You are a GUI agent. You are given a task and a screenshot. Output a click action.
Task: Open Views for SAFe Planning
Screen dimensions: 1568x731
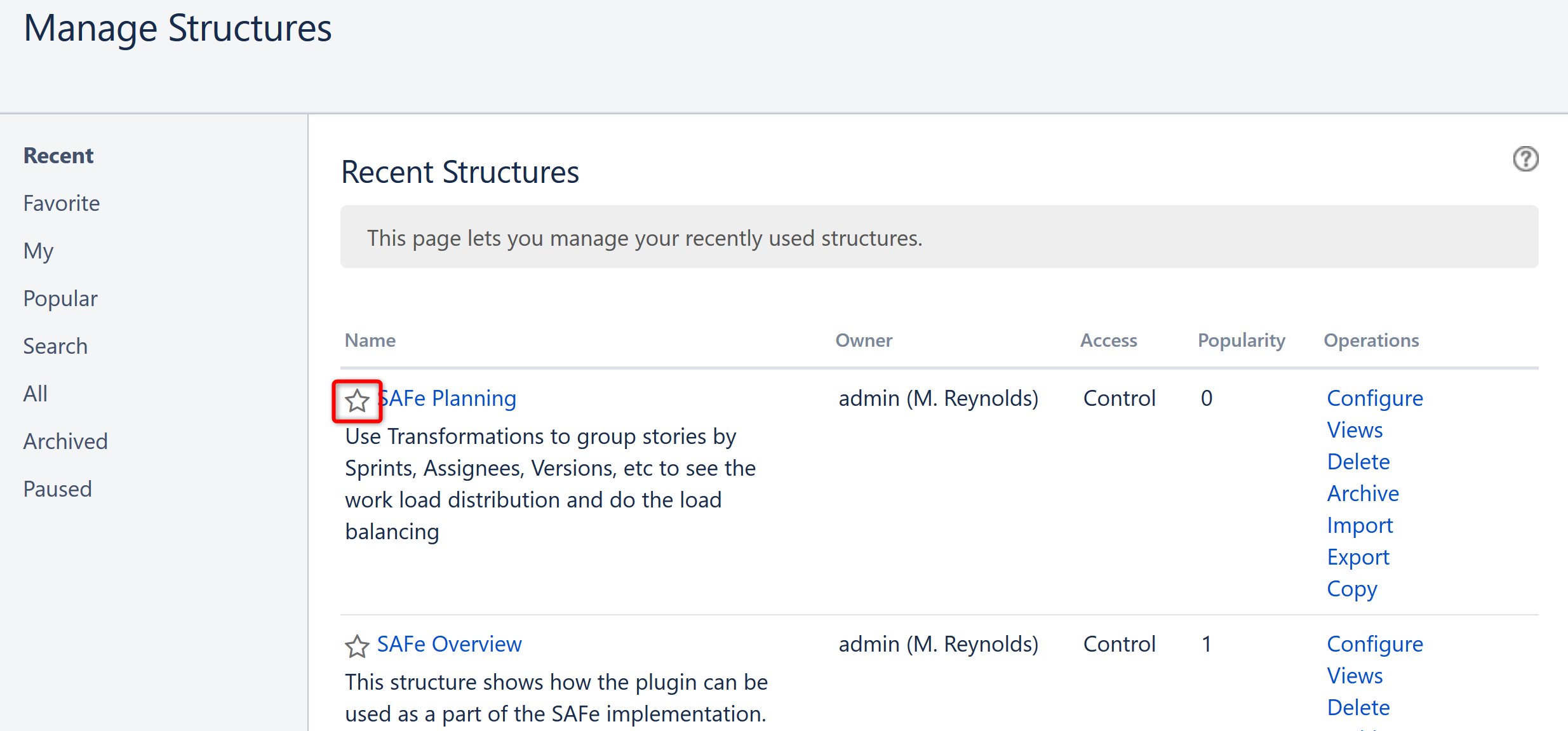[x=1354, y=430]
